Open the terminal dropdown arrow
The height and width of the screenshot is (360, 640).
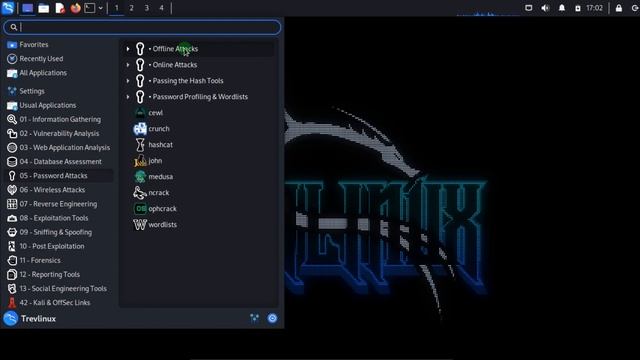pyautogui.click(x=100, y=8)
